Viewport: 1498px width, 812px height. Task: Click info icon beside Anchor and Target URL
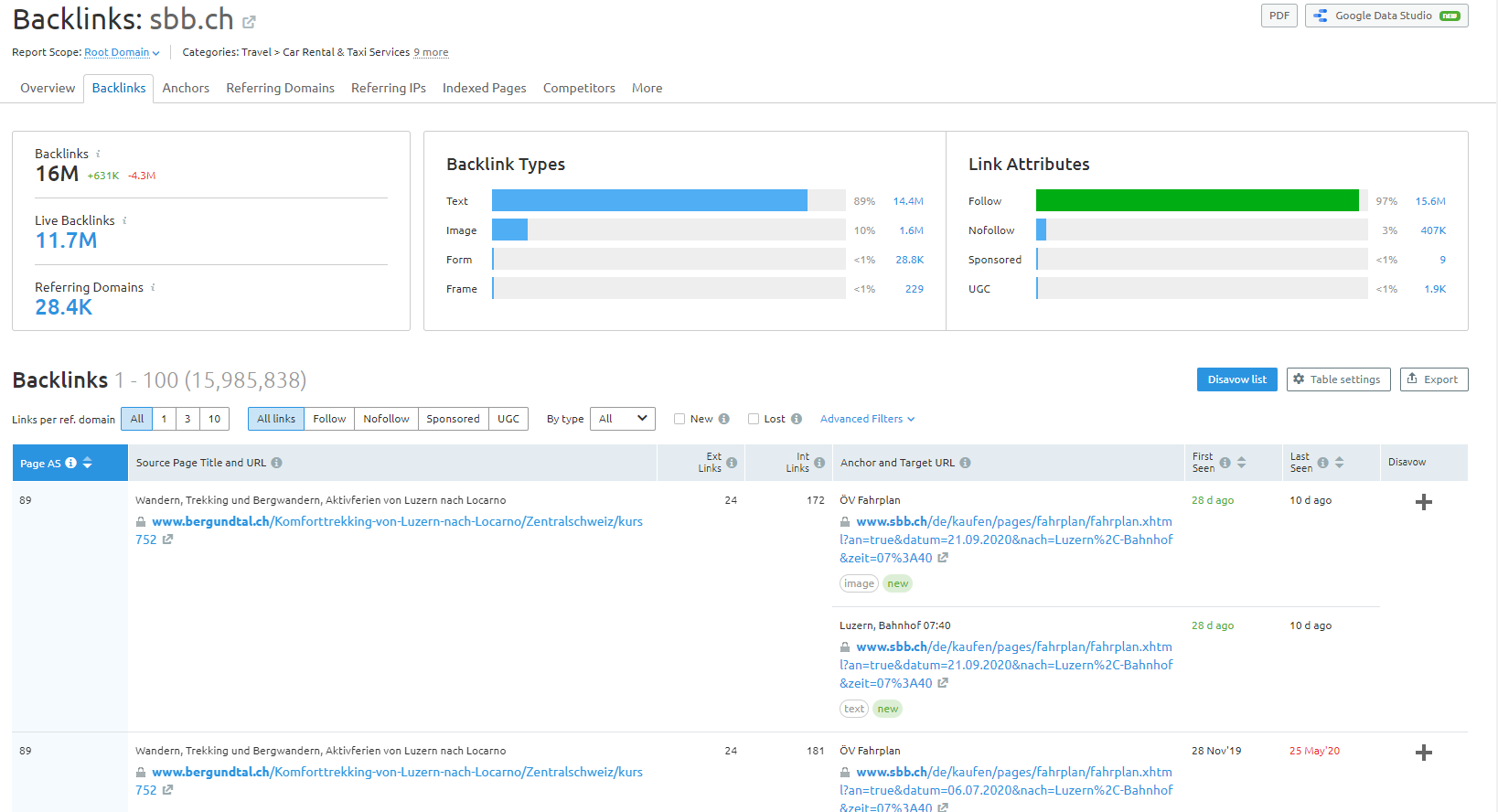(965, 463)
